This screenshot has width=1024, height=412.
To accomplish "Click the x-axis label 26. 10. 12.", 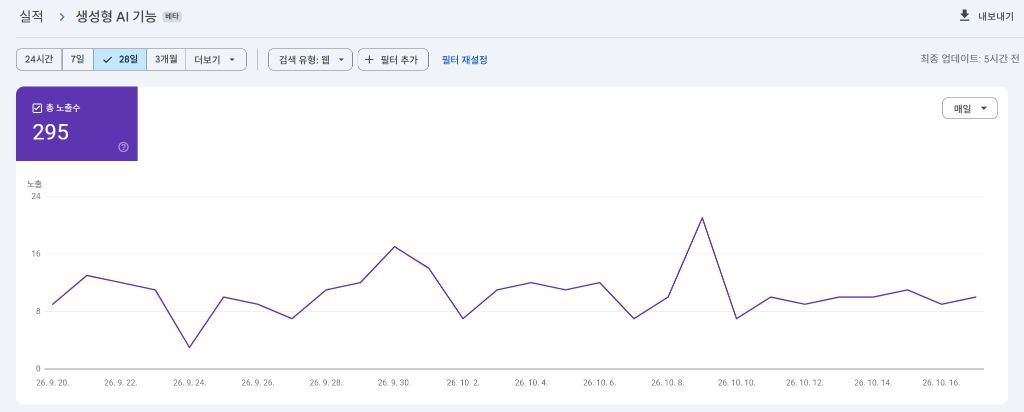I will pos(805,383).
